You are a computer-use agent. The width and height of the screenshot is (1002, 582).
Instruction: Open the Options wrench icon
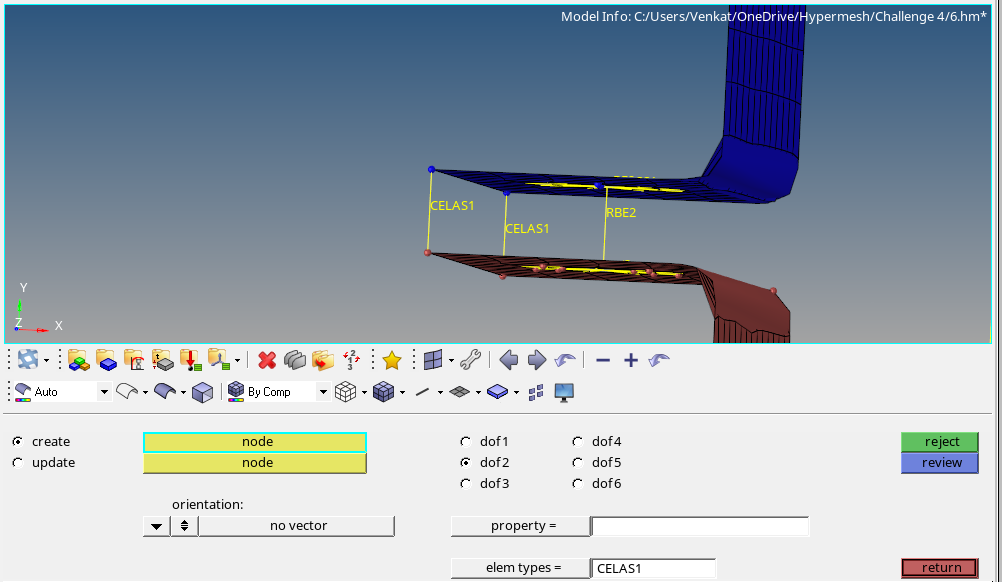[x=470, y=360]
